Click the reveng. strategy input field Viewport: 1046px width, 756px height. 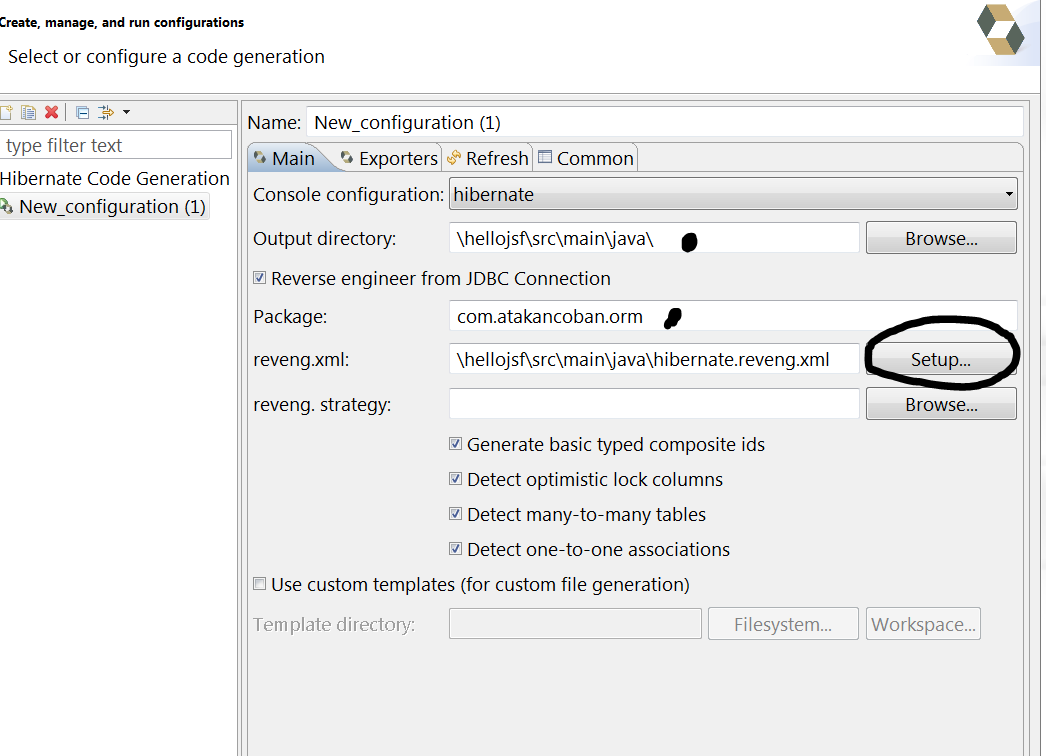[x=654, y=404]
